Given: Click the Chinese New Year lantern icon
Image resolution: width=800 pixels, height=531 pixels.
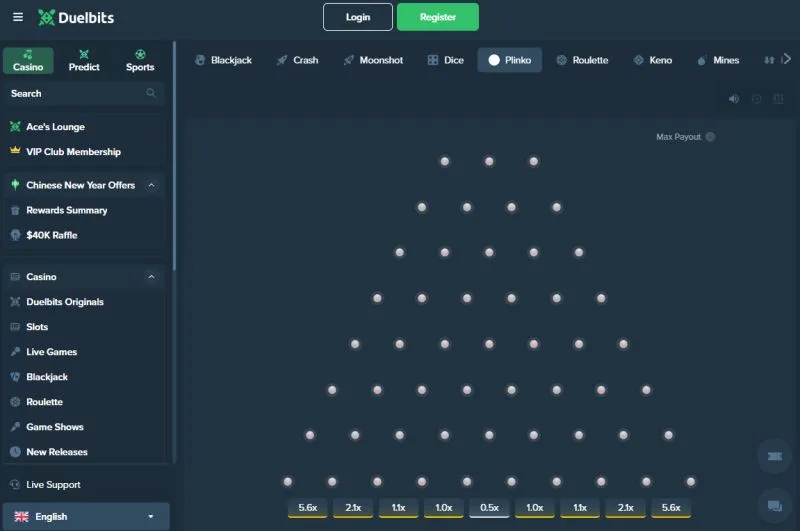Looking at the screenshot, I should coord(15,185).
